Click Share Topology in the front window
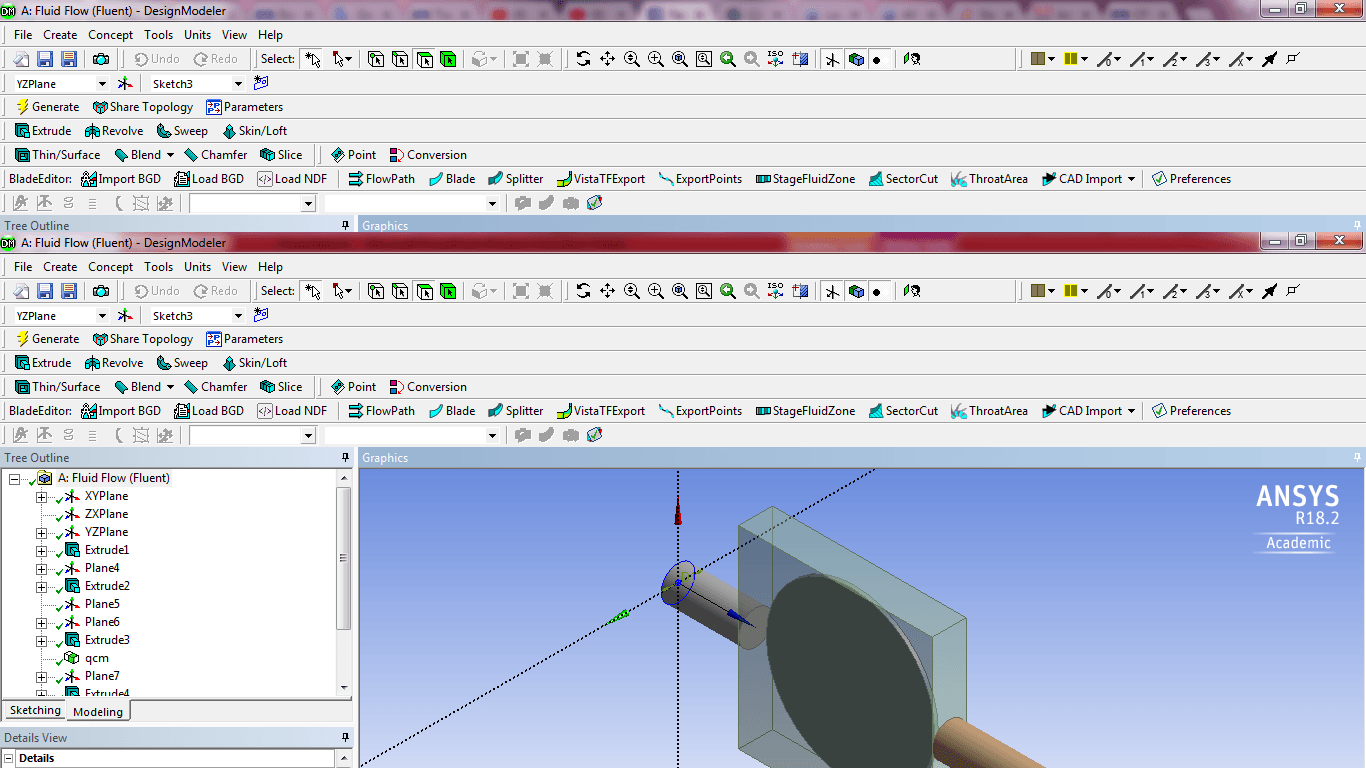This screenshot has height=768, width=1366. tap(143, 339)
